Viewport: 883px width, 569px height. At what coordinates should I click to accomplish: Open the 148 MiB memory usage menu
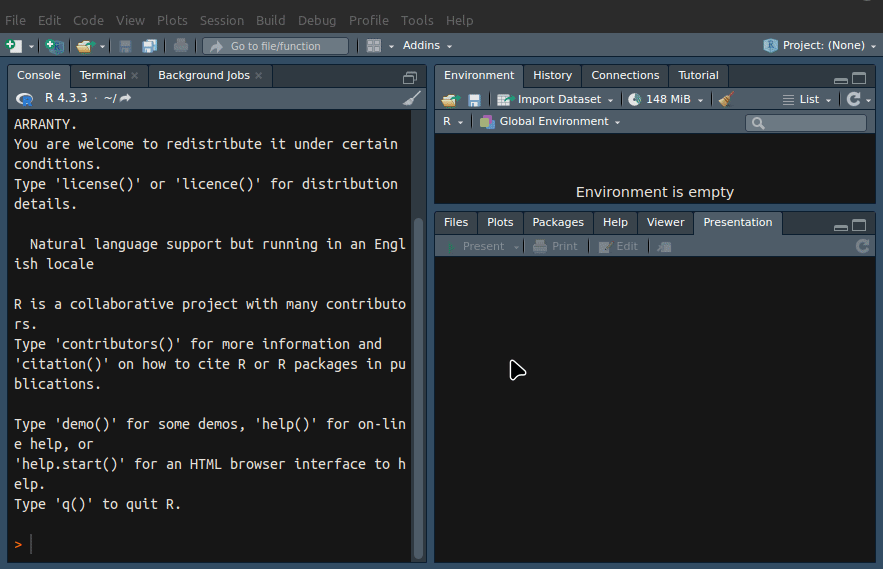click(670, 100)
